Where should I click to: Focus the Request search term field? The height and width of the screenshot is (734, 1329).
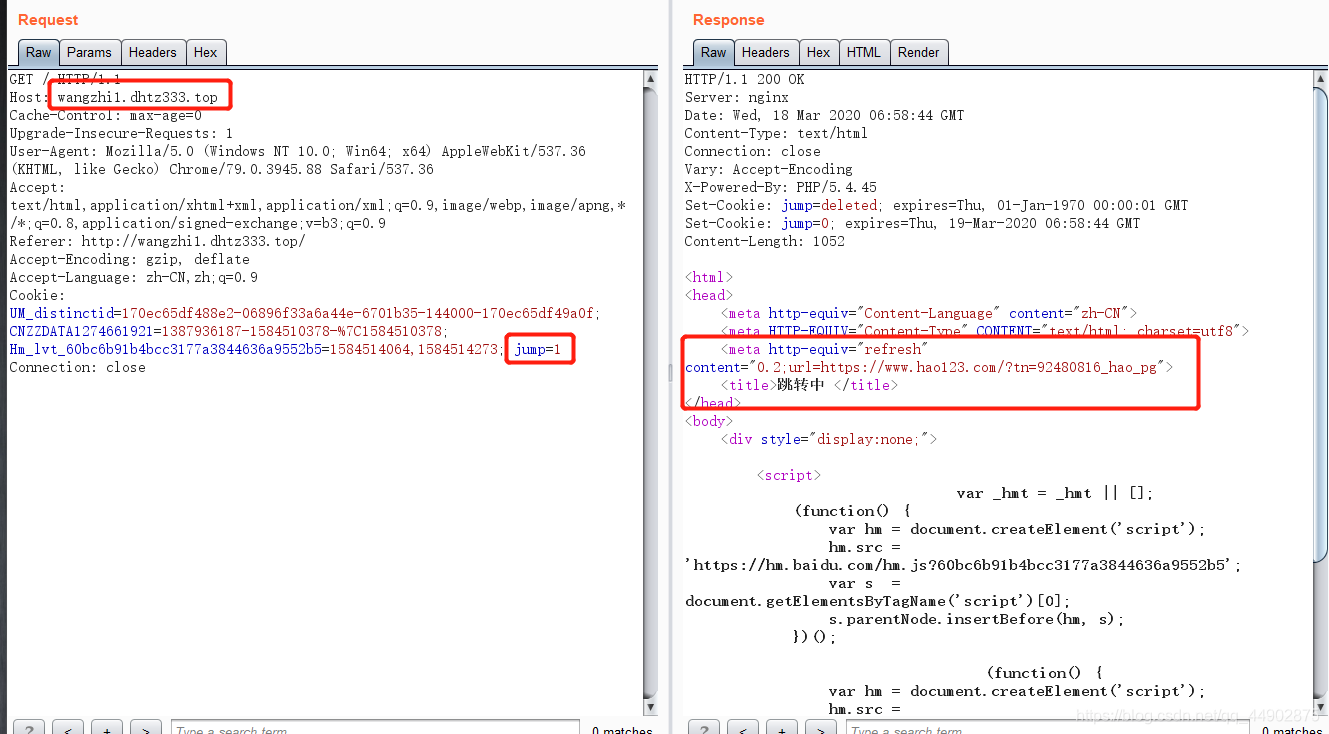point(375,728)
